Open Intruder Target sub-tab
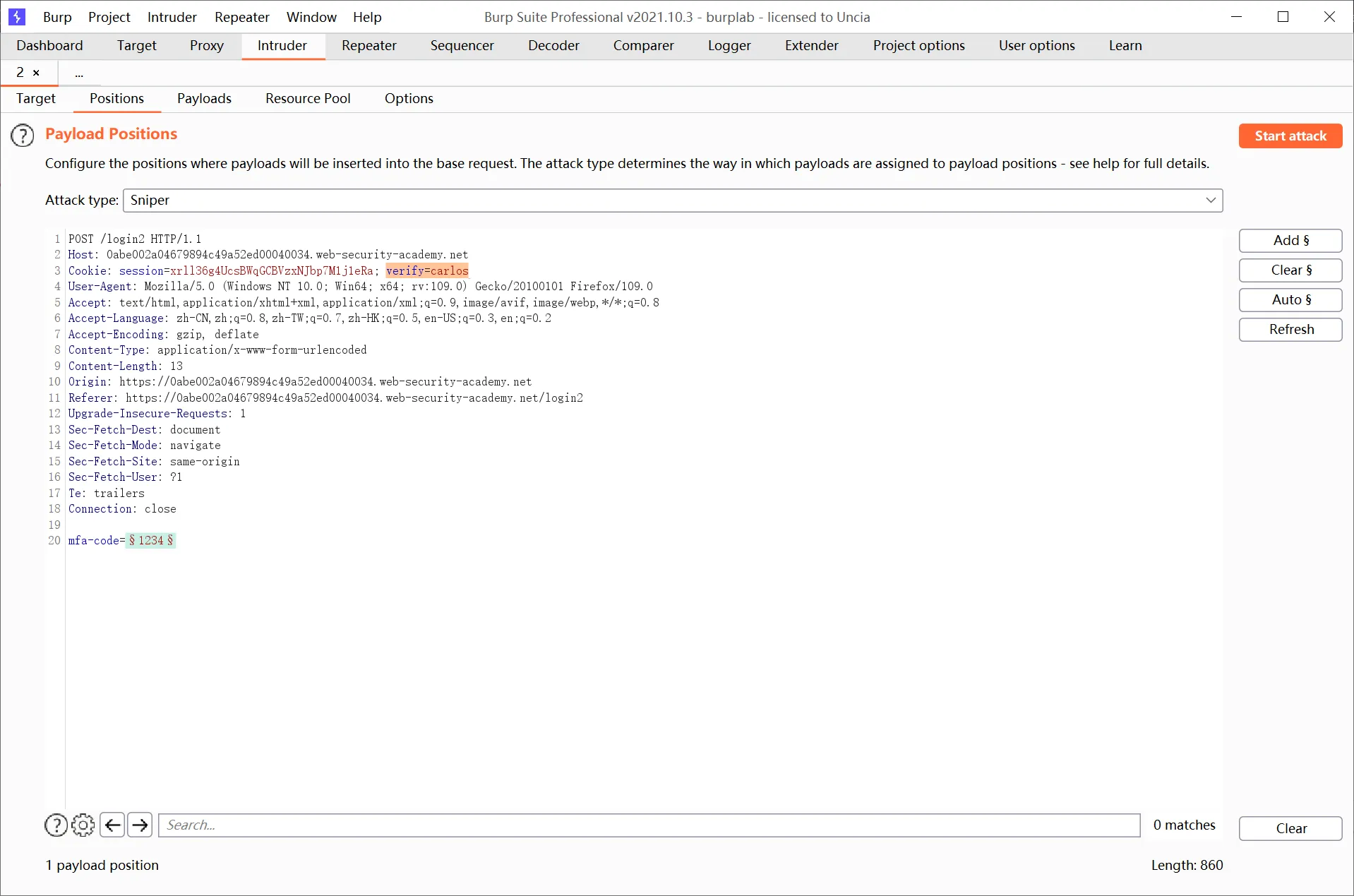The height and width of the screenshot is (896, 1354). (x=36, y=98)
